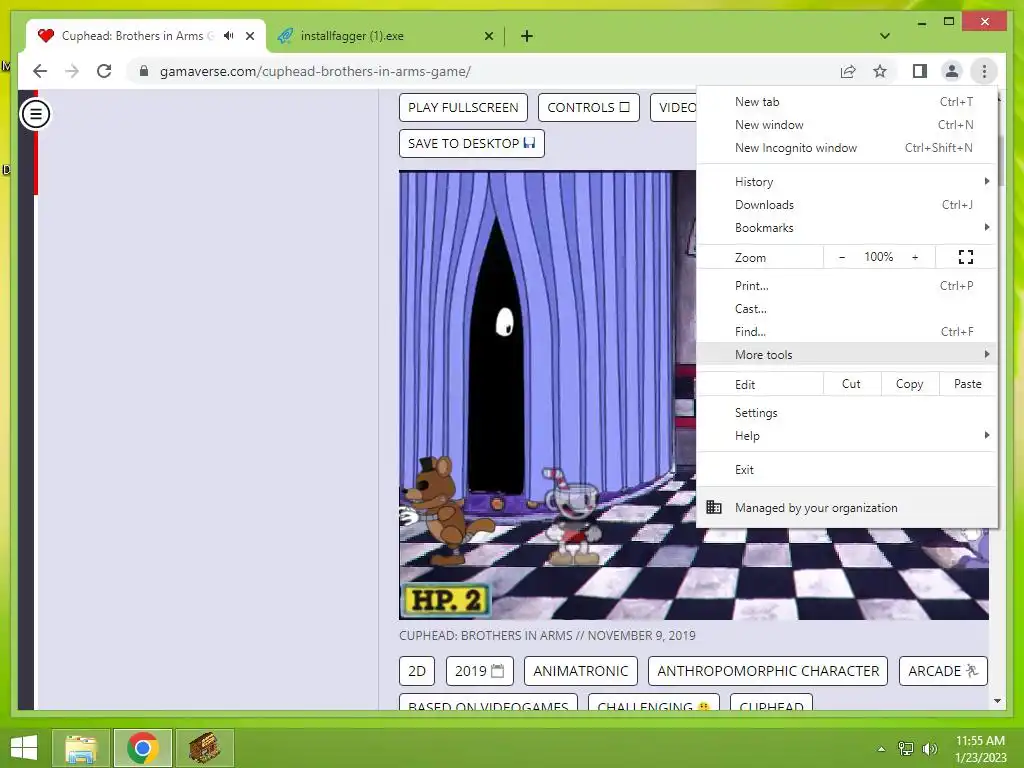
Task: Click Copy in the Edit row
Action: click(910, 384)
